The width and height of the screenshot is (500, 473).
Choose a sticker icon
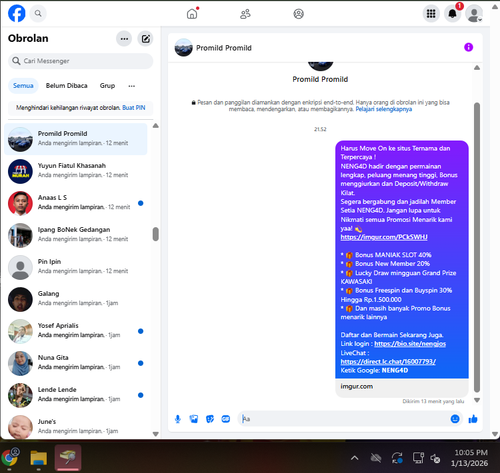(210, 419)
